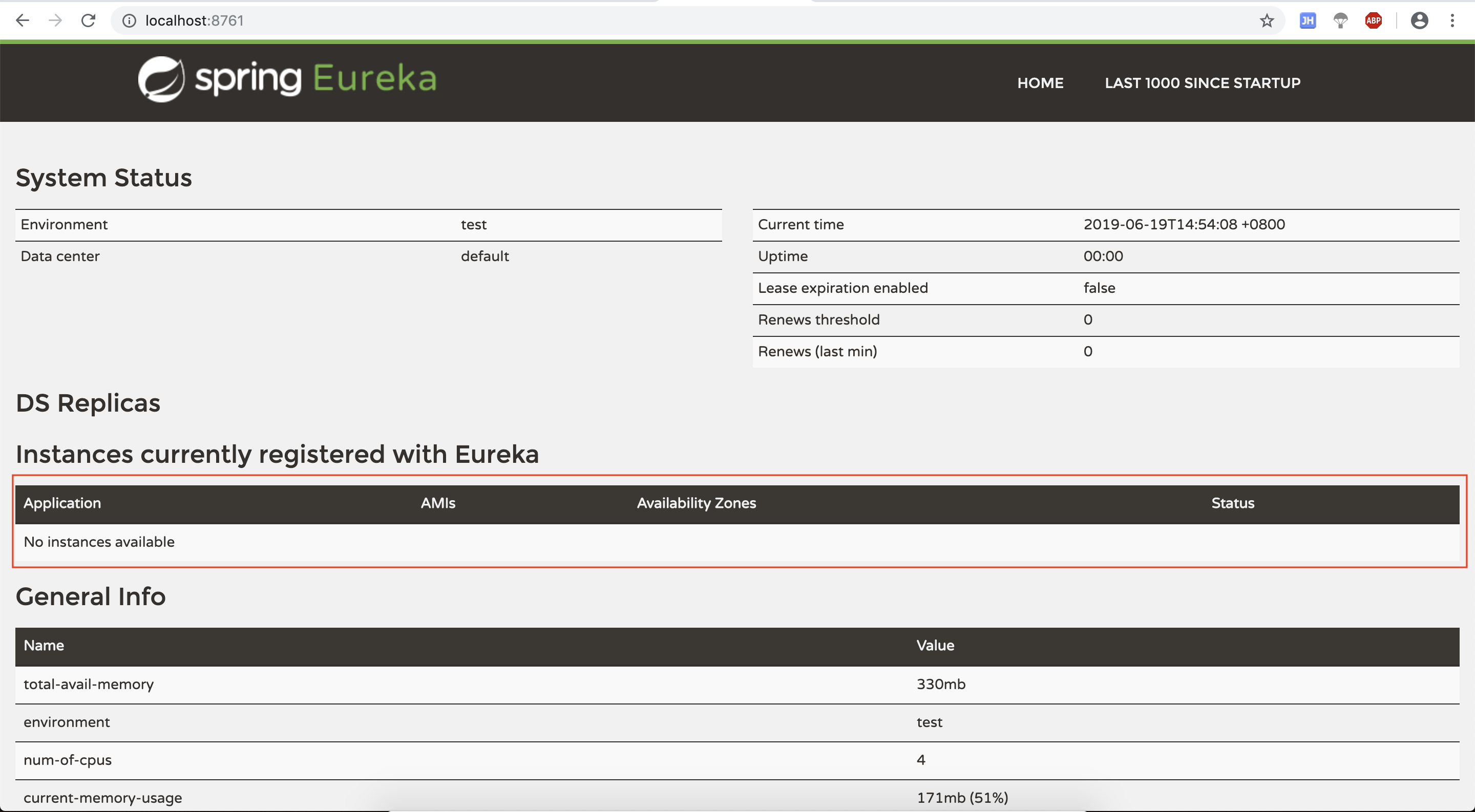Select the General Info heading

click(91, 597)
